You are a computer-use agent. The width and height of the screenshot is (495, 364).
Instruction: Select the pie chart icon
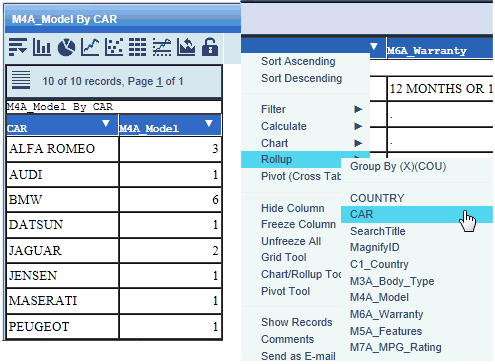coord(66,47)
